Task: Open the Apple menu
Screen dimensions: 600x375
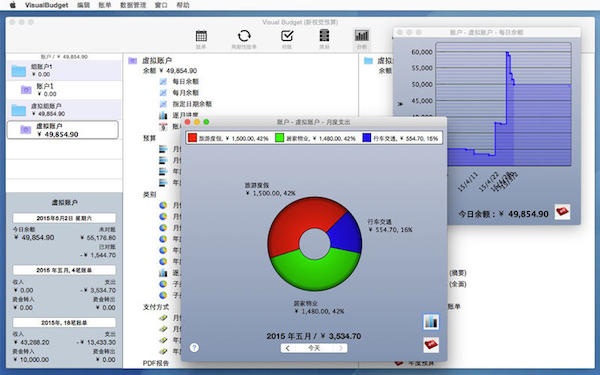Action: 13,5
